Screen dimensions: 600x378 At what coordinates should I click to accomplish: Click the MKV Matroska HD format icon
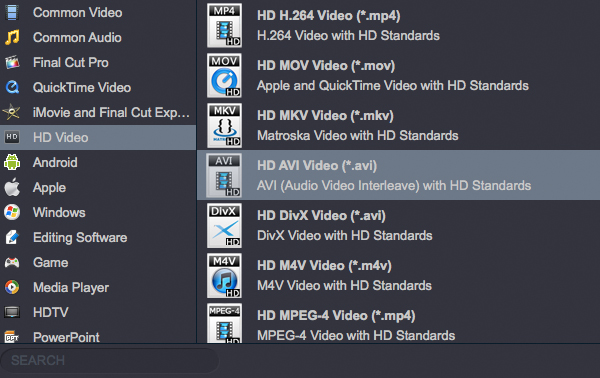point(224,125)
